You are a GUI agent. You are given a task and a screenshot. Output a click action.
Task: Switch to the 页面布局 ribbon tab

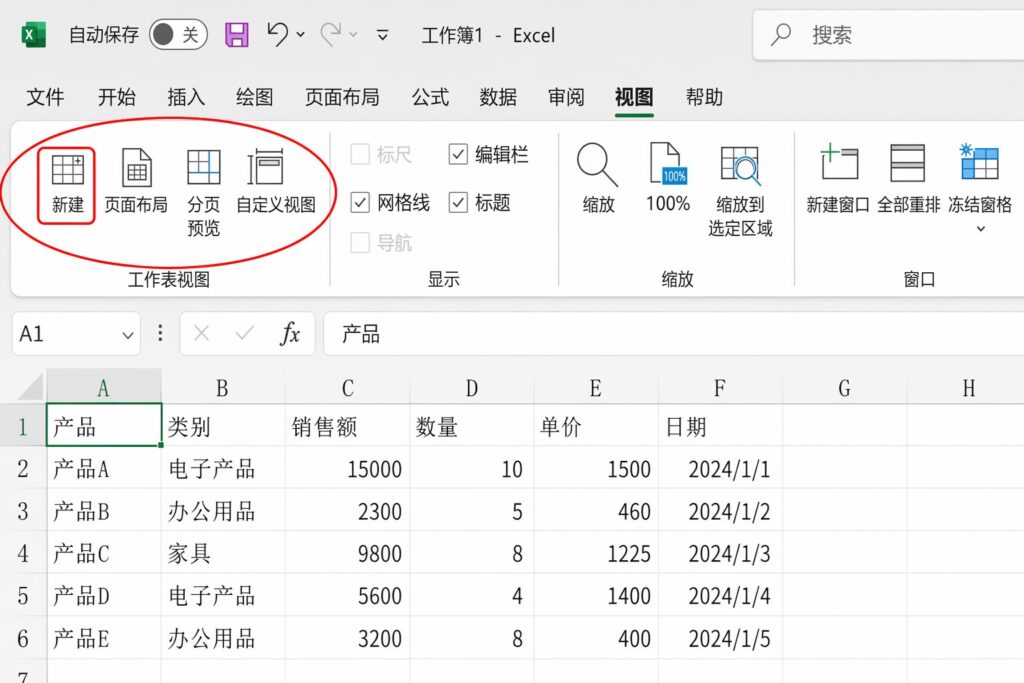342,97
